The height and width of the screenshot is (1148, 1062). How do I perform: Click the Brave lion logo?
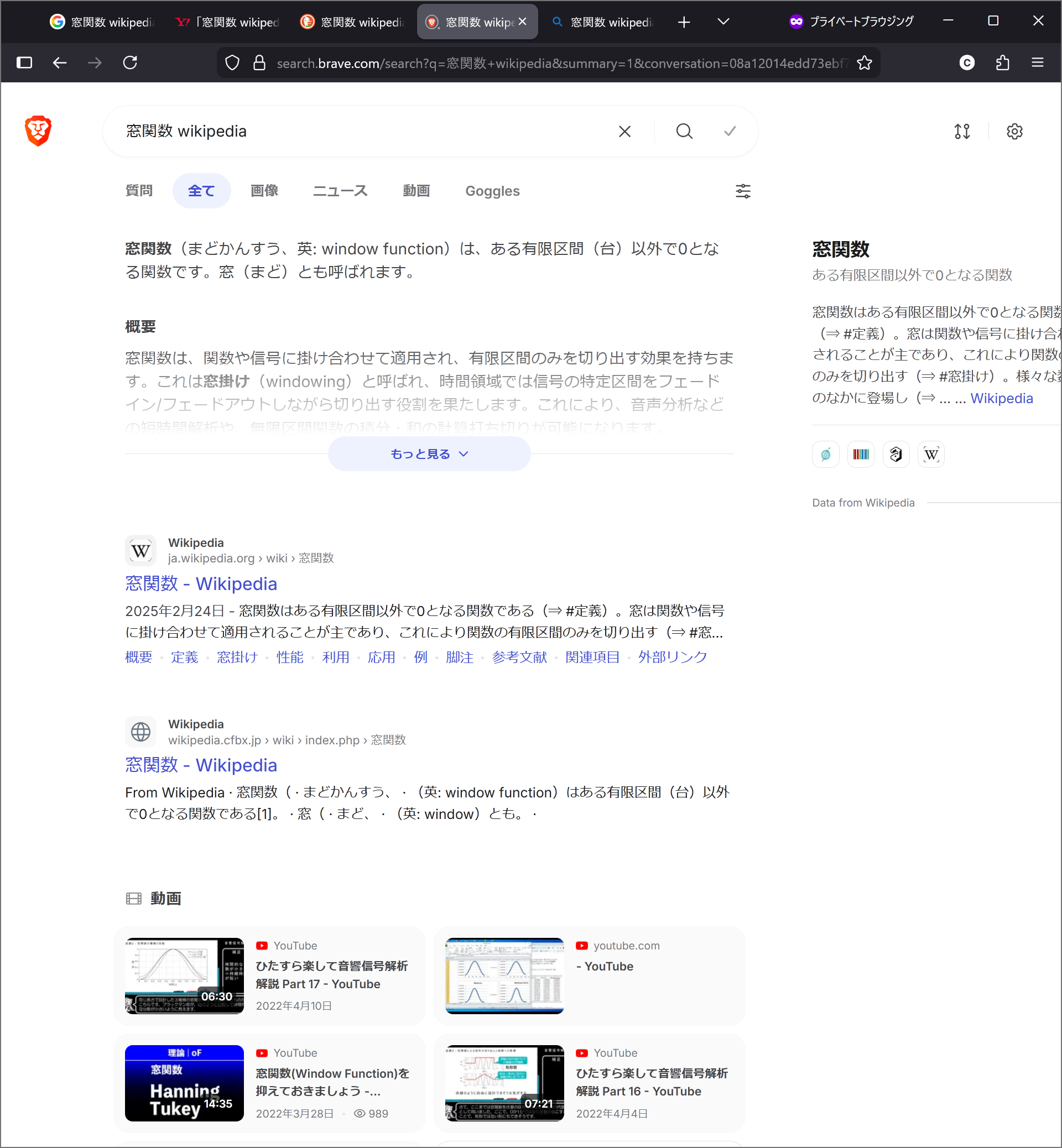coord(38,131)
